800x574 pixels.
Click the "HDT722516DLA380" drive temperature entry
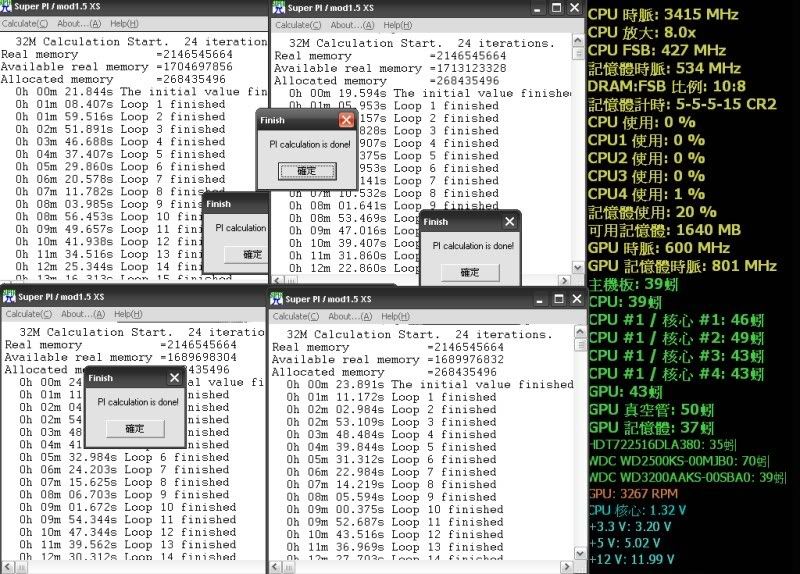[663, 445]
